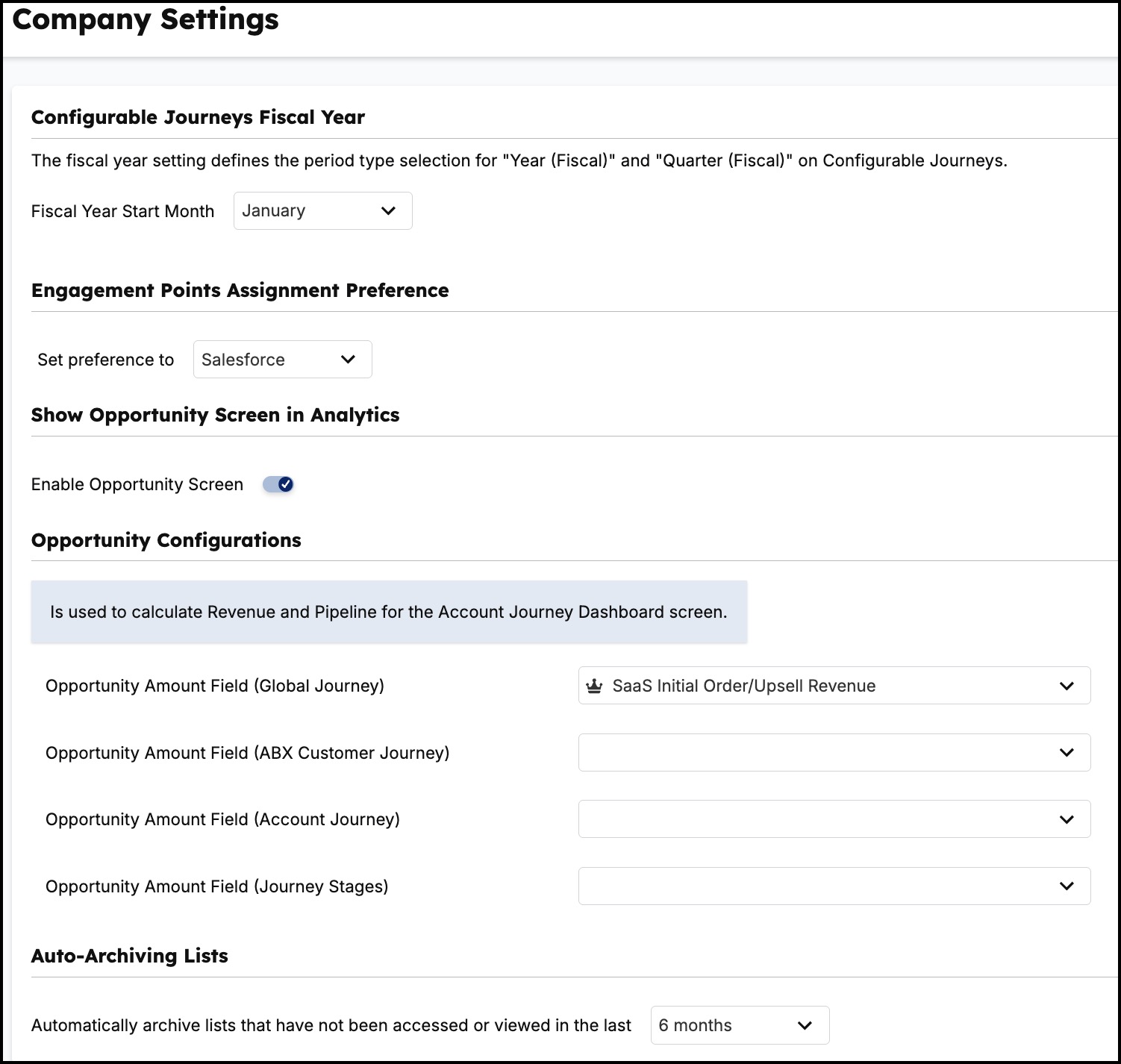Click the Engagement Points Assignment Preference heading
The image size is (1121, 1064).
pyautogui.click(x=240, y=290)
